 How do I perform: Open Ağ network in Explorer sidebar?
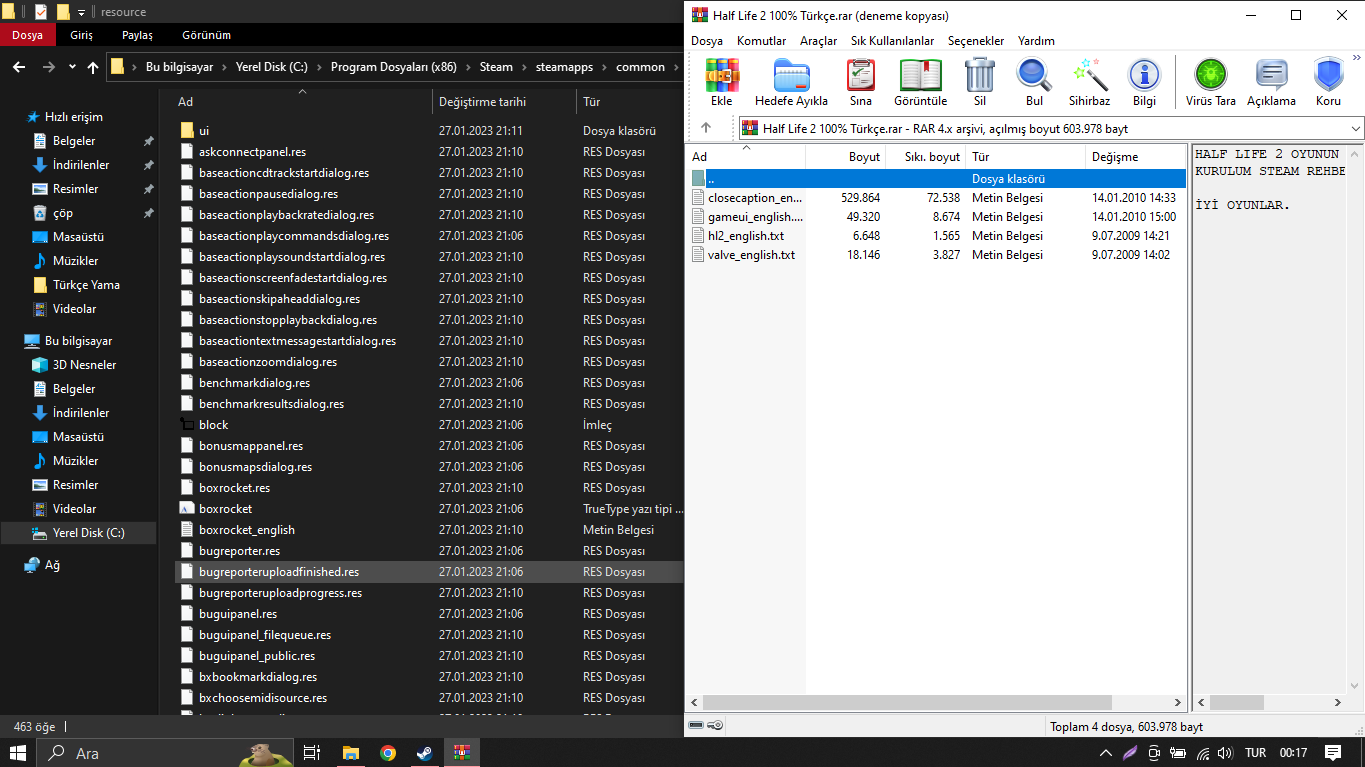52,565
